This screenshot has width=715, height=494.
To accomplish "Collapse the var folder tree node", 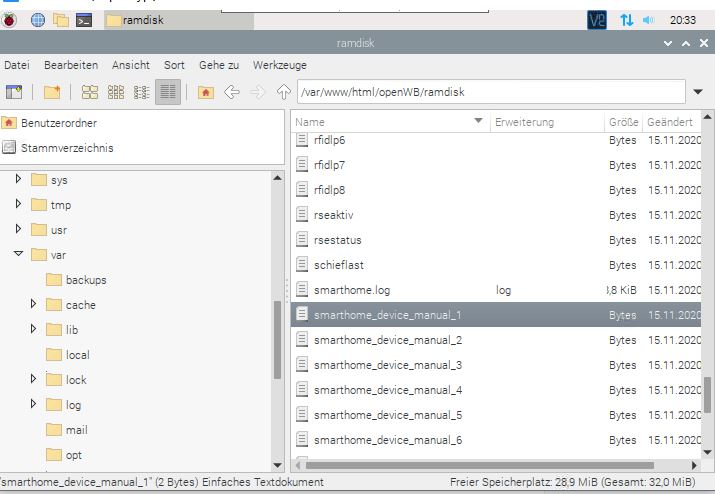I will pos(18,254).
